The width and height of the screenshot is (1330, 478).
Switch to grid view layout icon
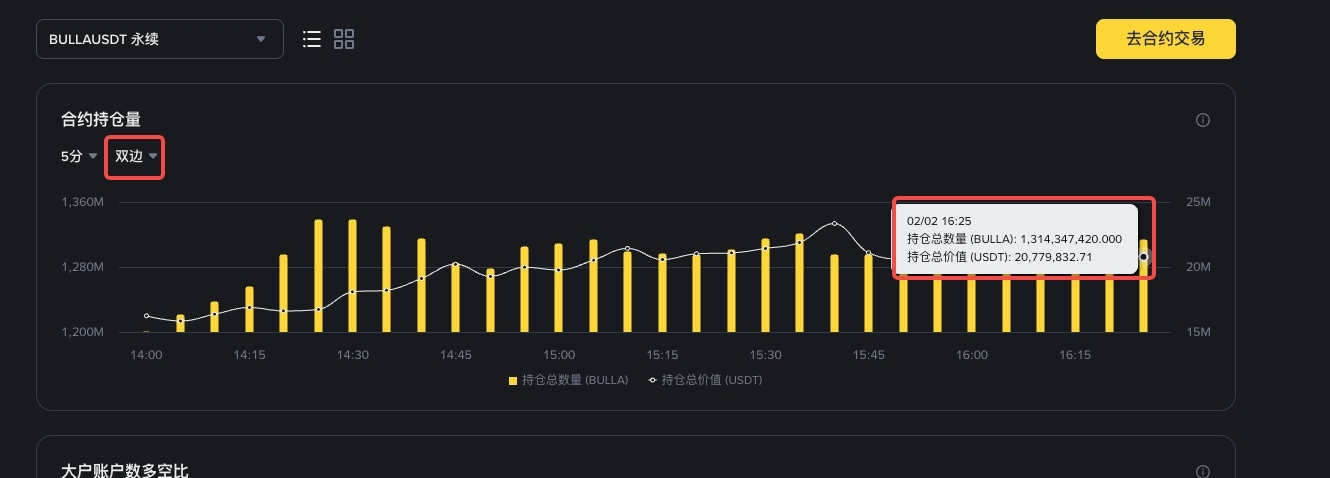tap(344, 39)
